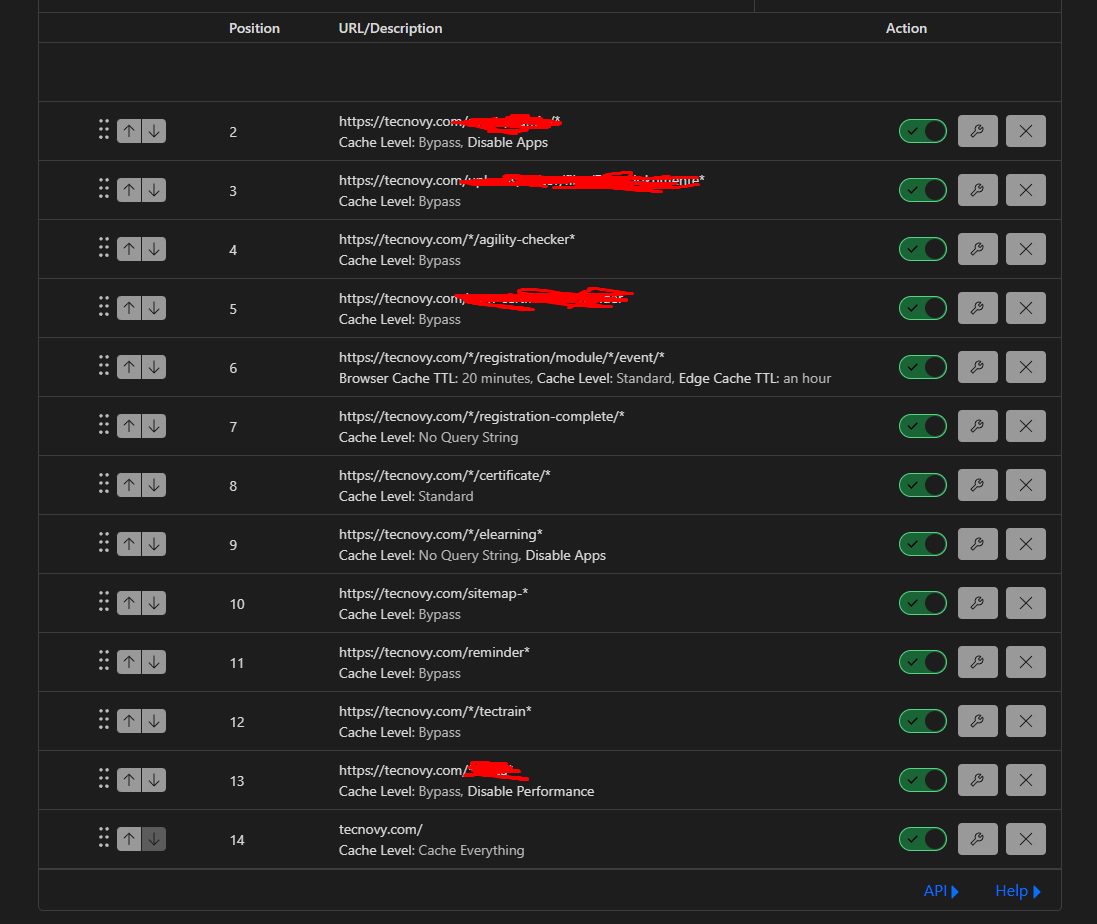The height and width of the screenshot is (924, 1097).
Task: Click the tecnovy.com/ URL in position 14
Action: (x=381, y=830)
